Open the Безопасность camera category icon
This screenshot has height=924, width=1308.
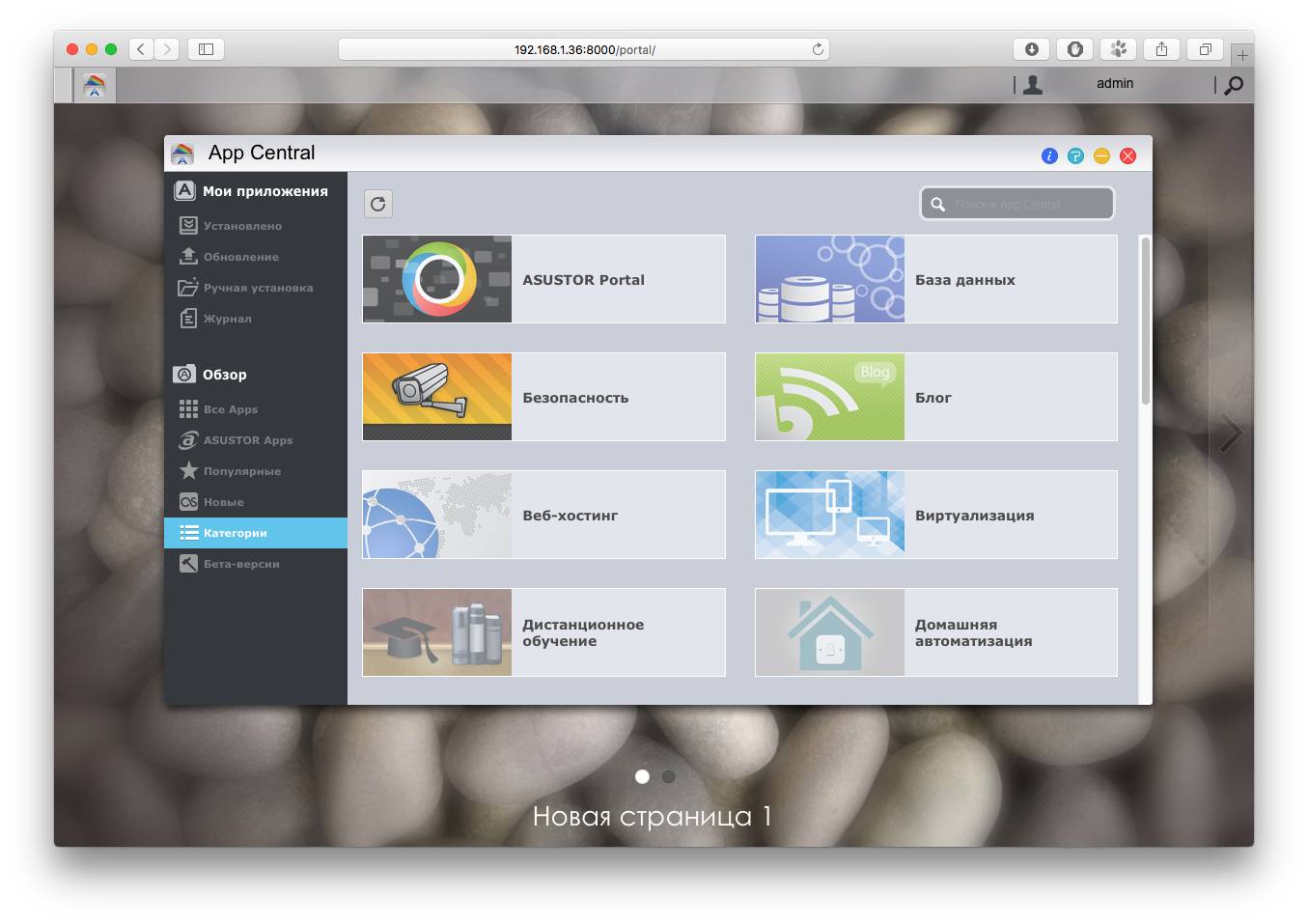tap(437, 397)
